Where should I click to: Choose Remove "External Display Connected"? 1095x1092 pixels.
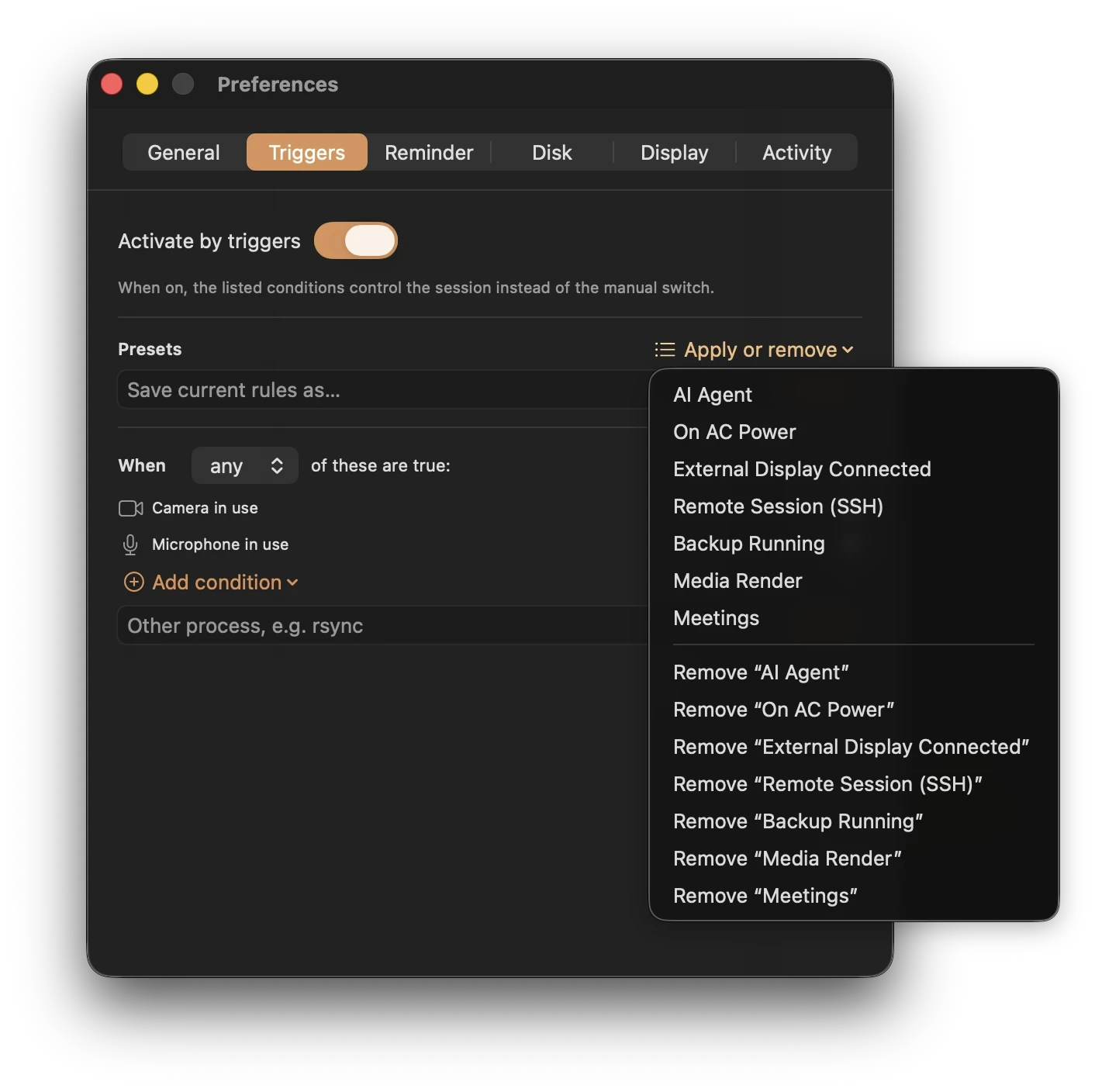[x=854, y=747]
